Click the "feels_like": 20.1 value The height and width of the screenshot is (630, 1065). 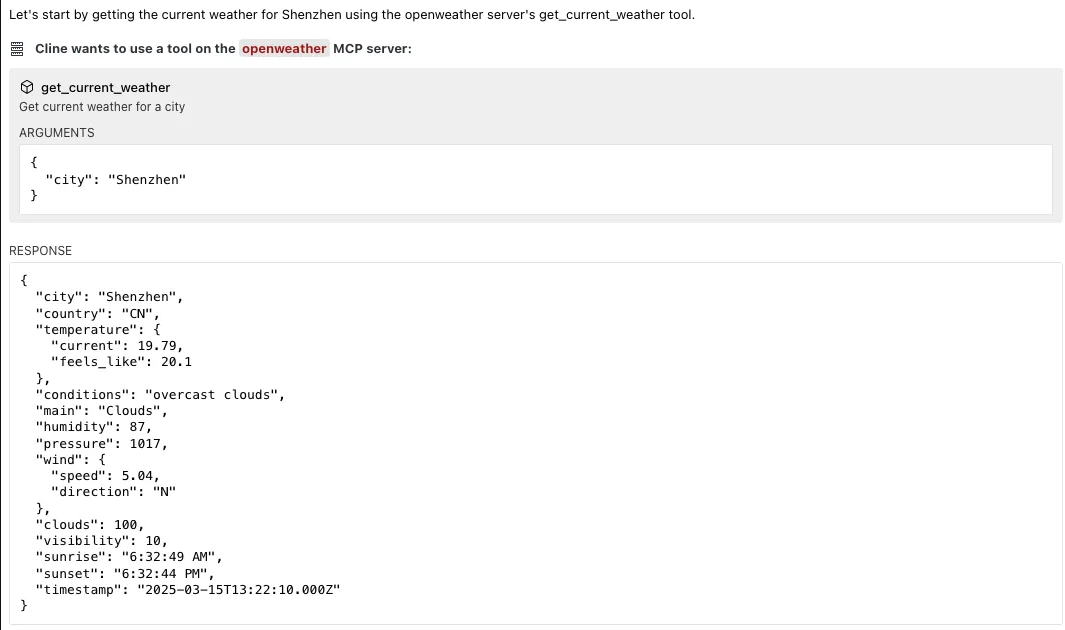pos(122,362)
